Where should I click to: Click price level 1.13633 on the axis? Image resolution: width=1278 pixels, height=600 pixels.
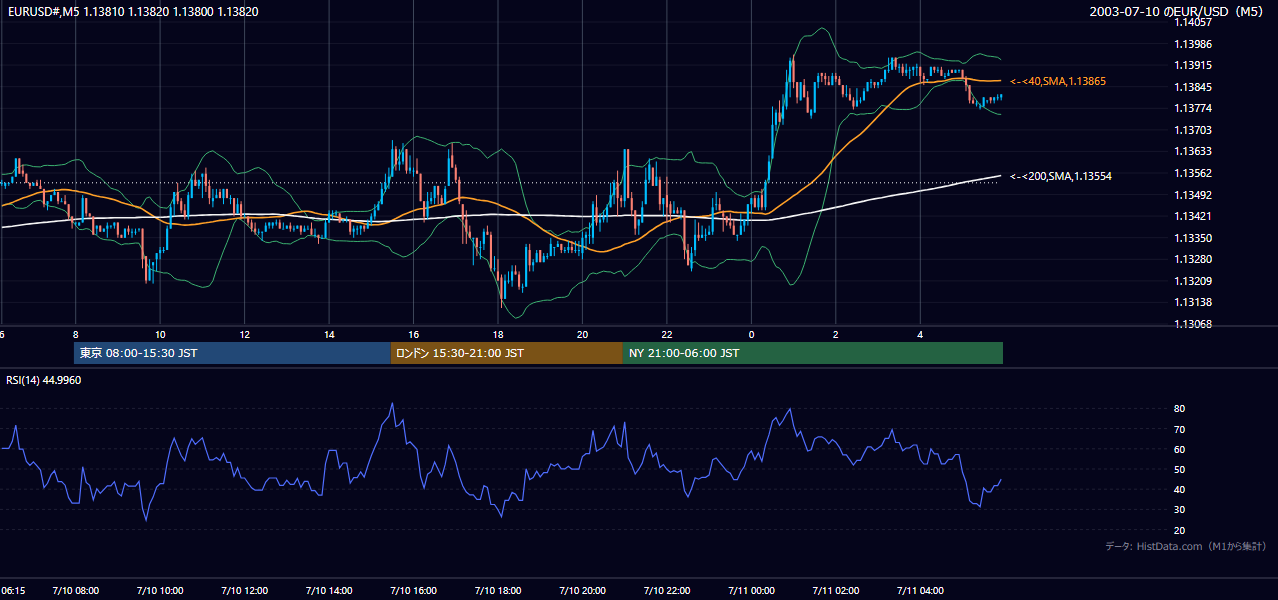(1194, 152)
